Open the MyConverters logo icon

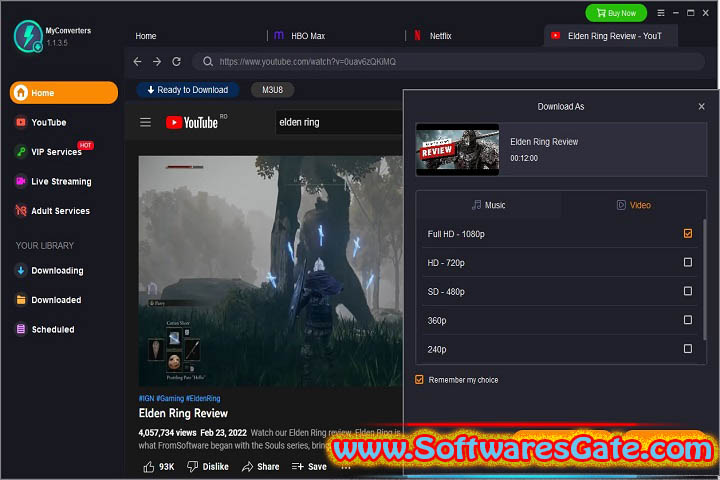(28, 36)
